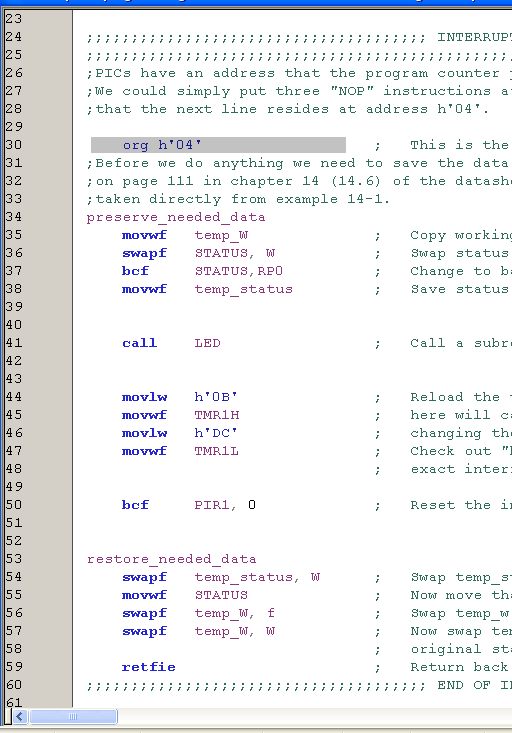This screenshot has width=512, height=733.
Task: Click comment '; Reload the' on line 44
Action: [442, 397]
